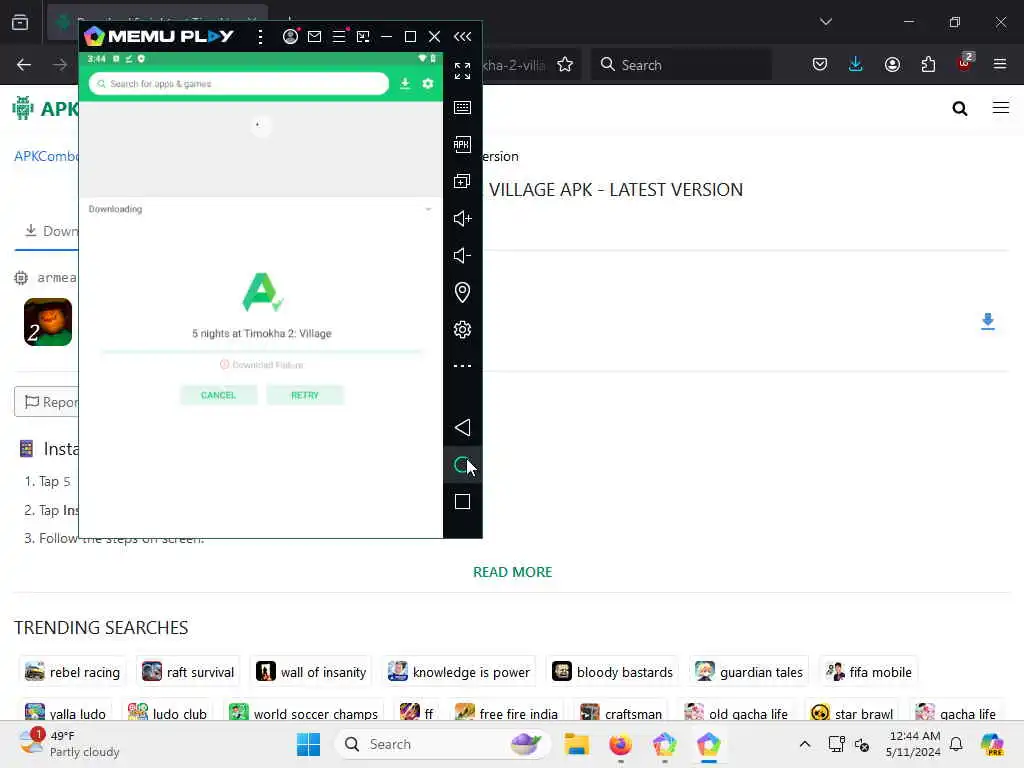Click the MEmu fullscreen toggle icon

[462, 71]
